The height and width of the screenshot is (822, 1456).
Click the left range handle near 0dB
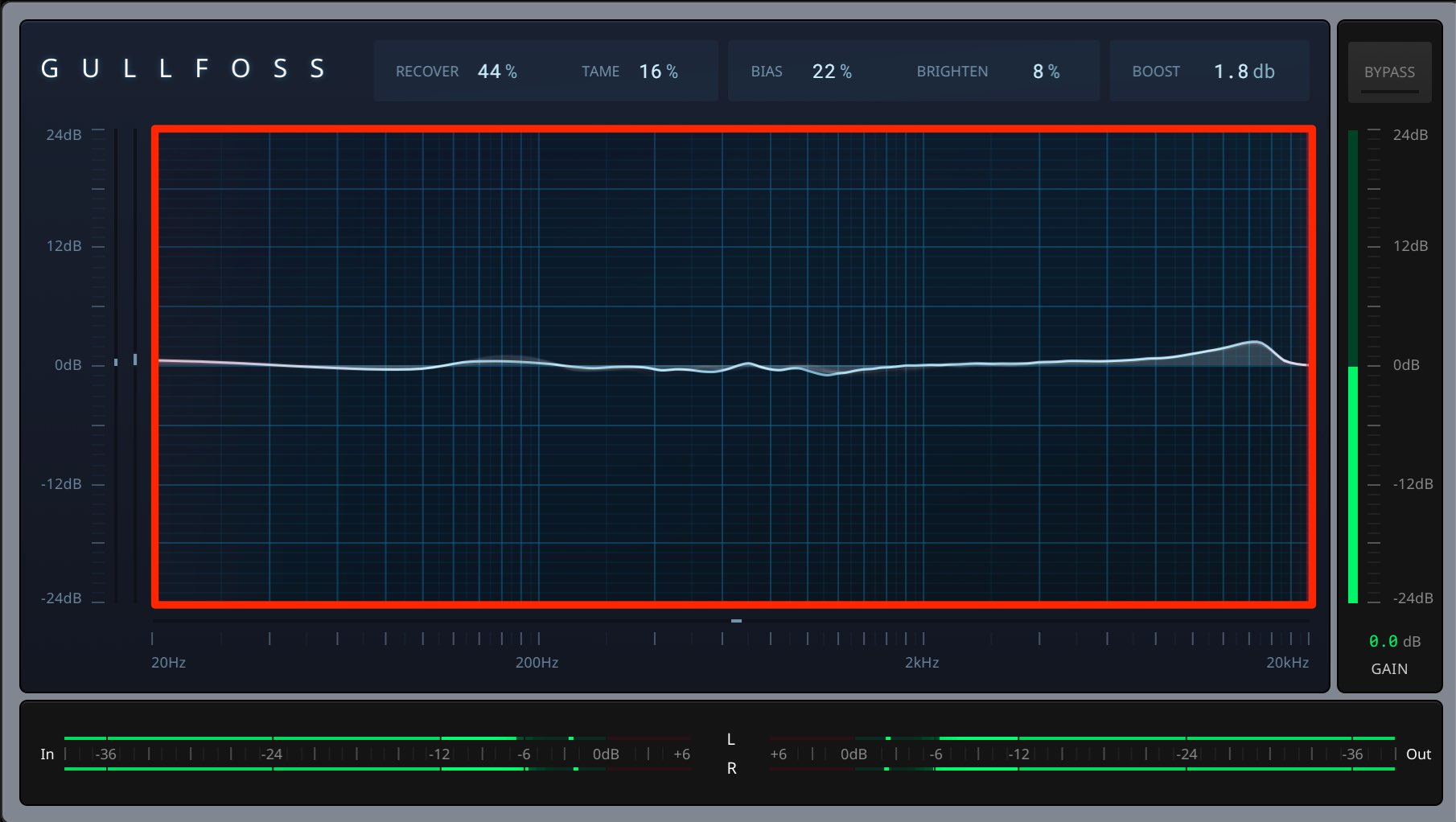pos(135,360)
